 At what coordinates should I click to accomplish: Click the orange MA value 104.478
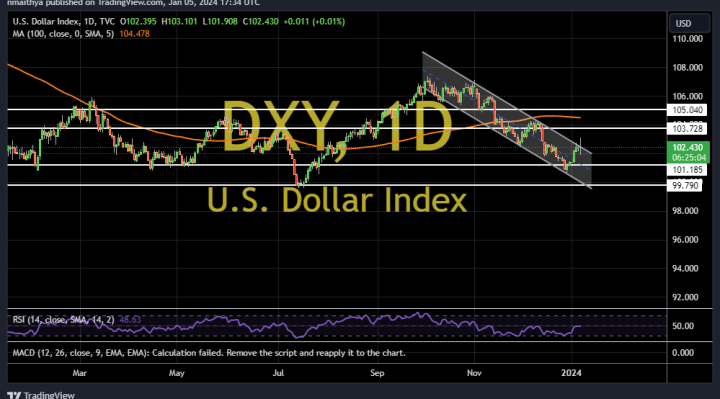(x=134, y=34)
